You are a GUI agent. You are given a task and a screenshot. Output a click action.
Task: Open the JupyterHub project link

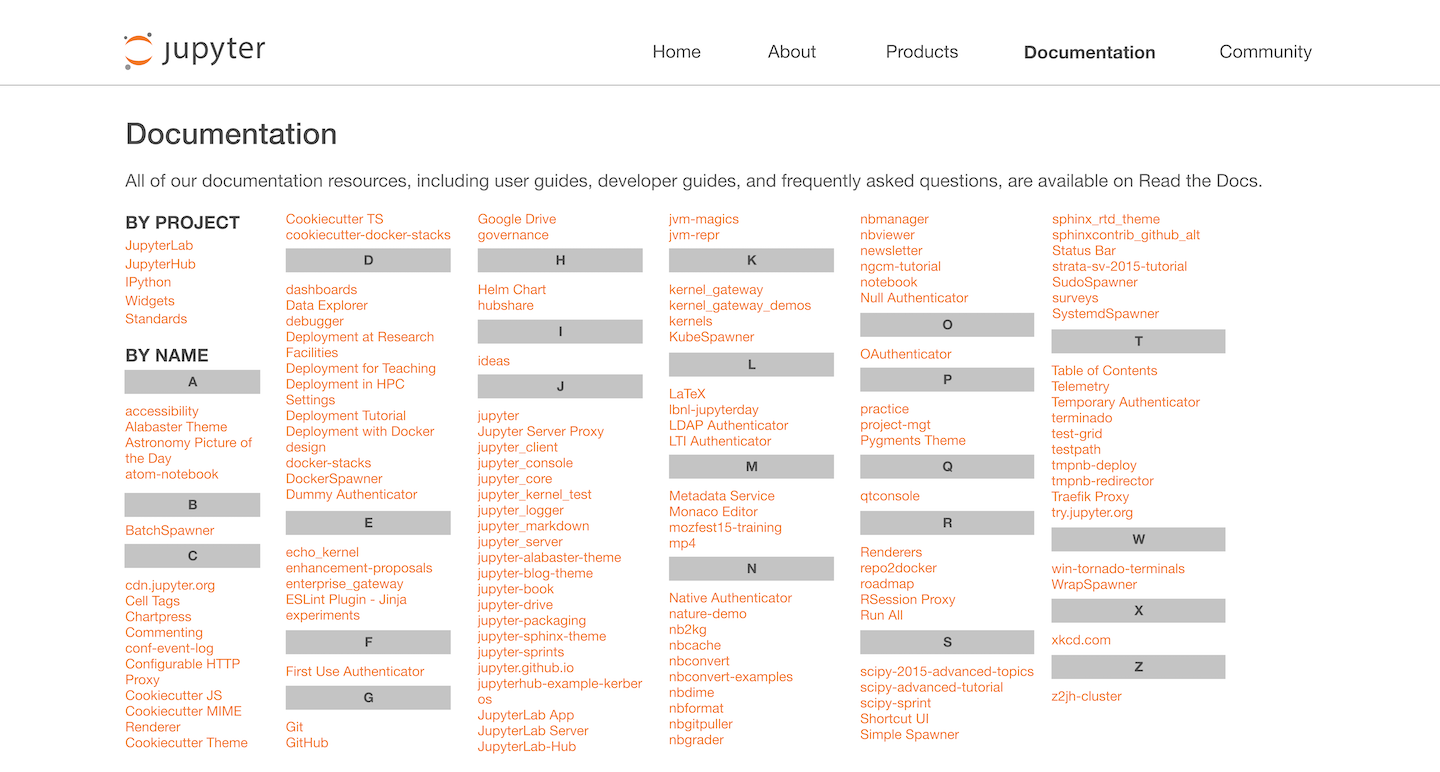pyautogui.click(x=160, y=264)
